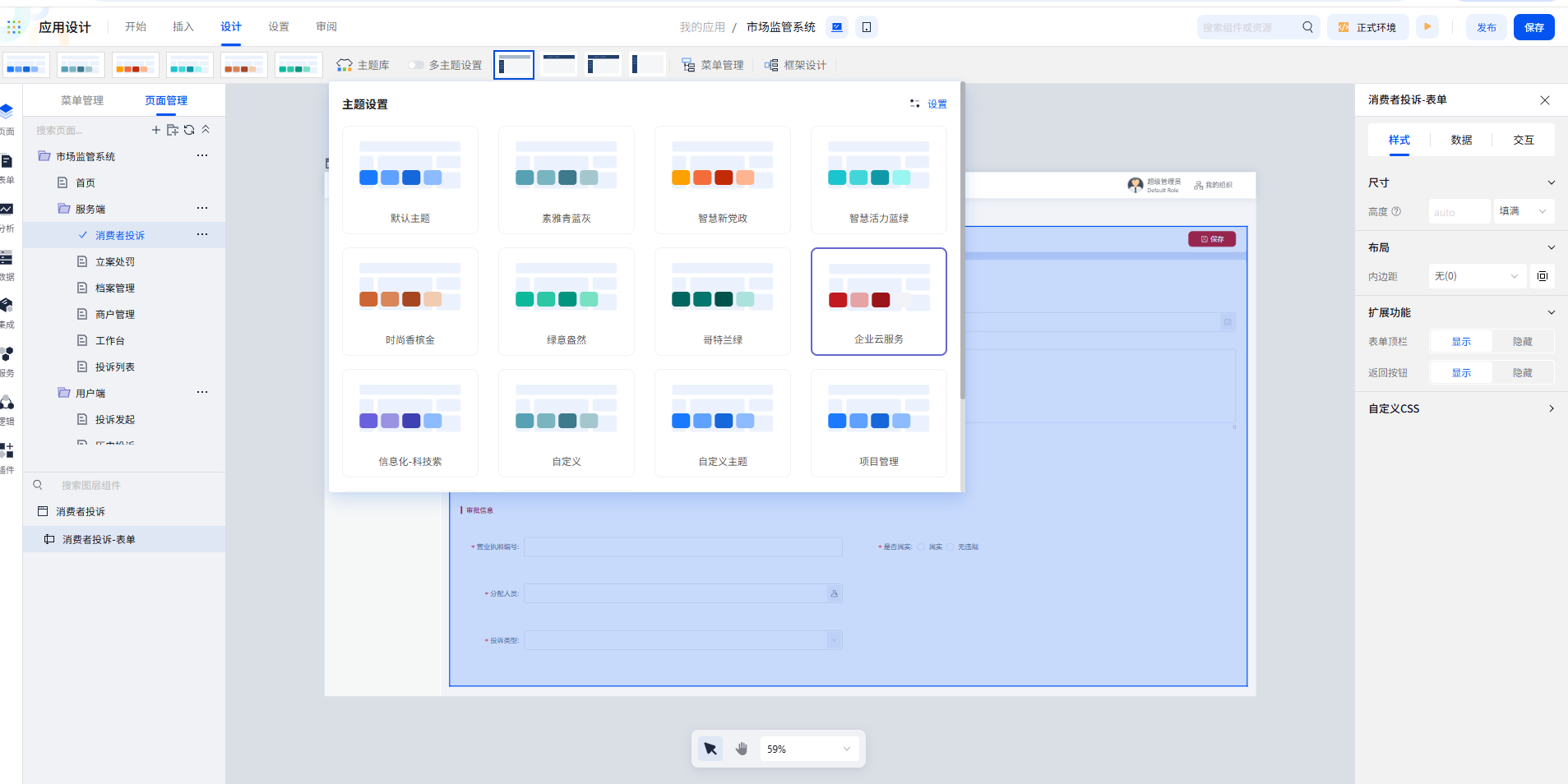Apply the orange quick theme swatch in toolbar

[136, 65]
